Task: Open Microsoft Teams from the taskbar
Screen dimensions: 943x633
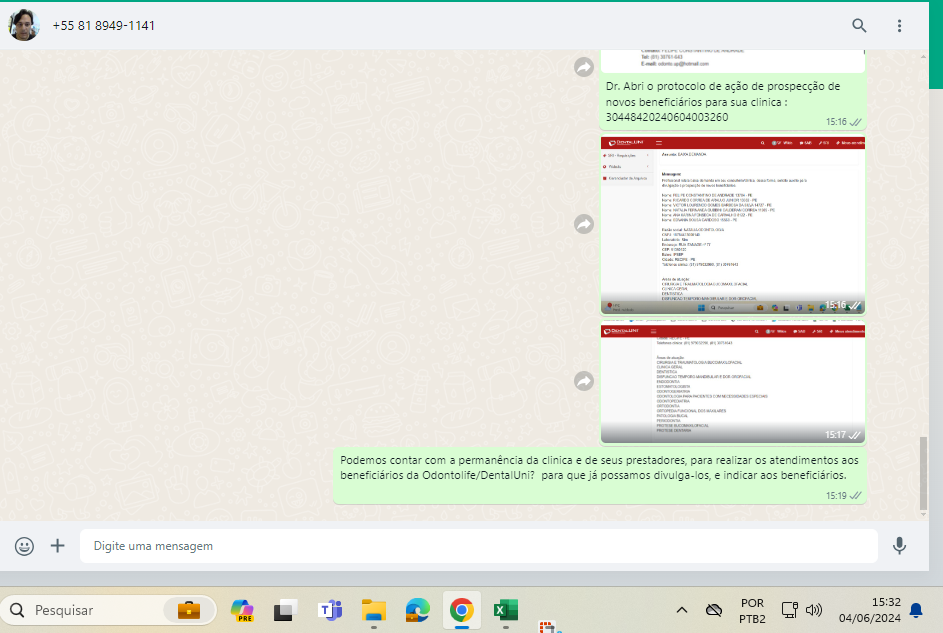Action: pos(329,610)
